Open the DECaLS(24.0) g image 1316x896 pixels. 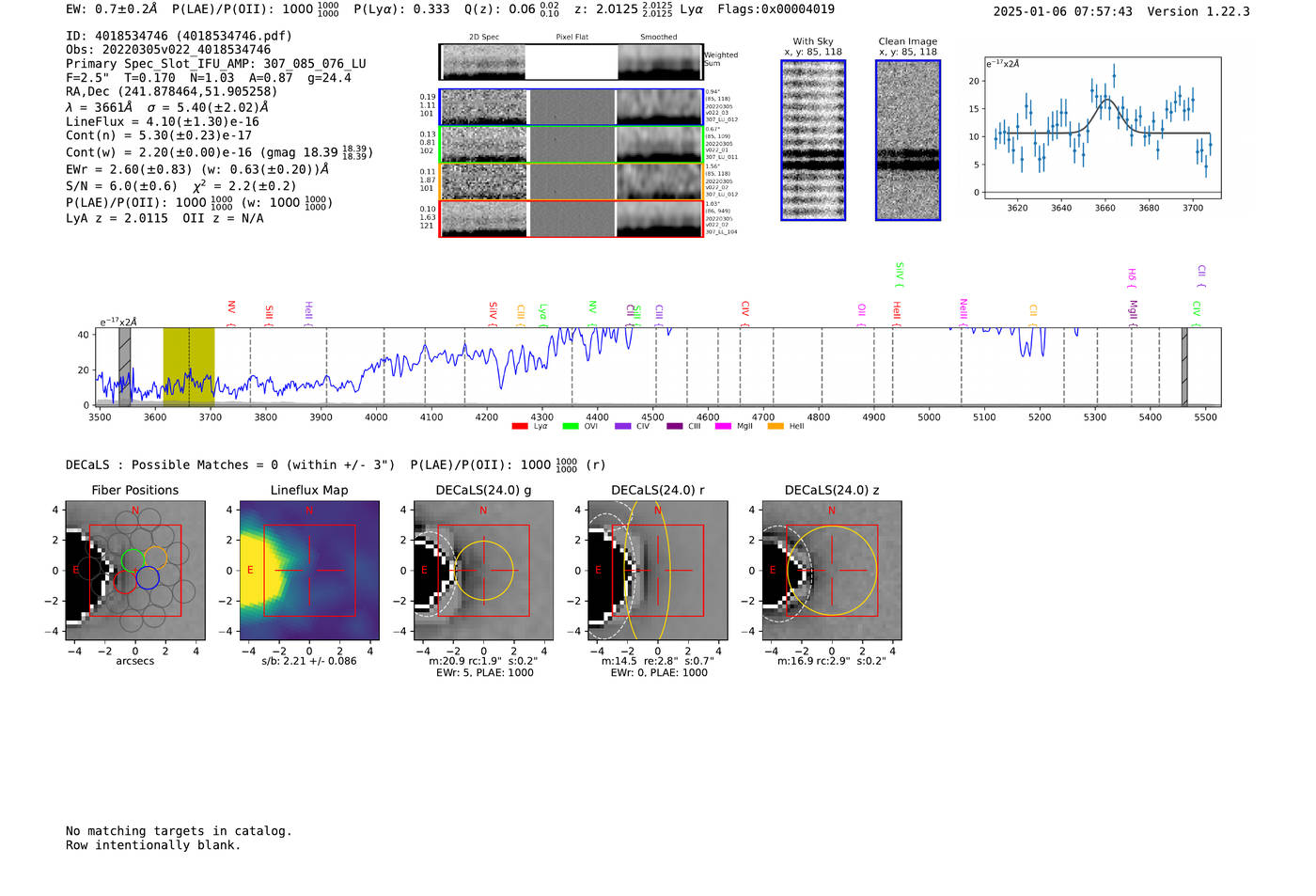483,571
